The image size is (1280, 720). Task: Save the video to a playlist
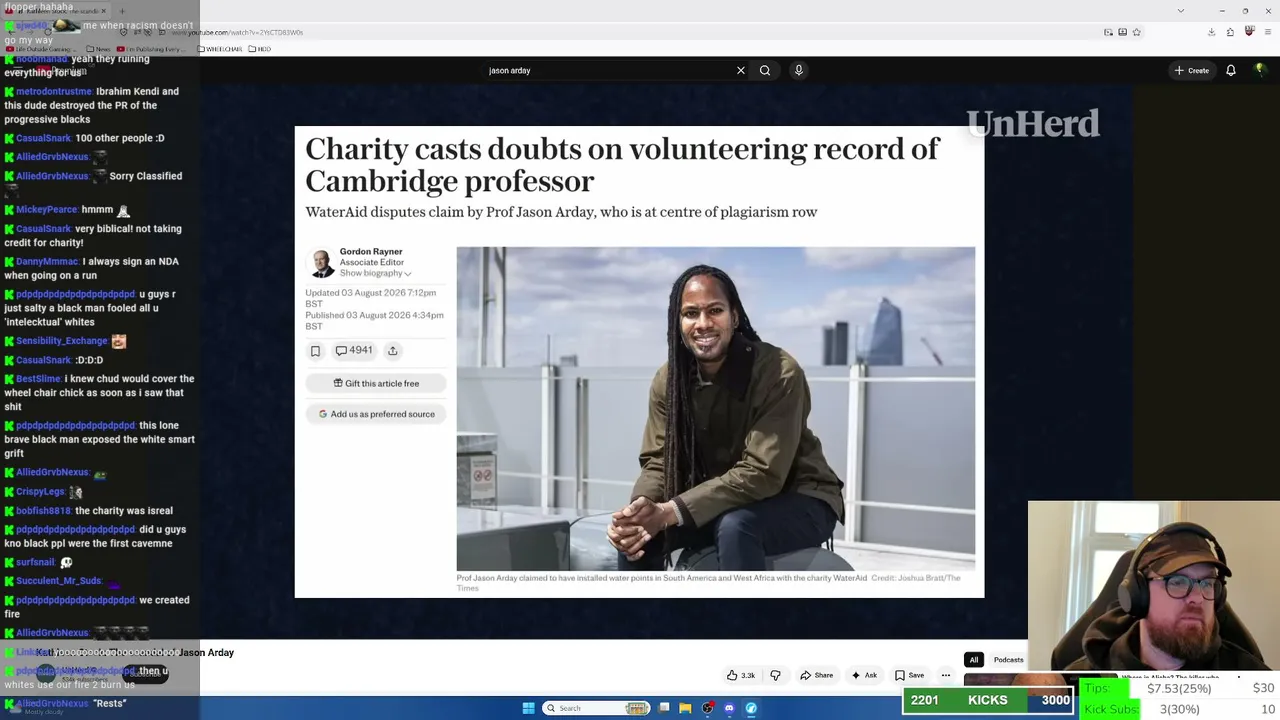(x=909, y=675)
